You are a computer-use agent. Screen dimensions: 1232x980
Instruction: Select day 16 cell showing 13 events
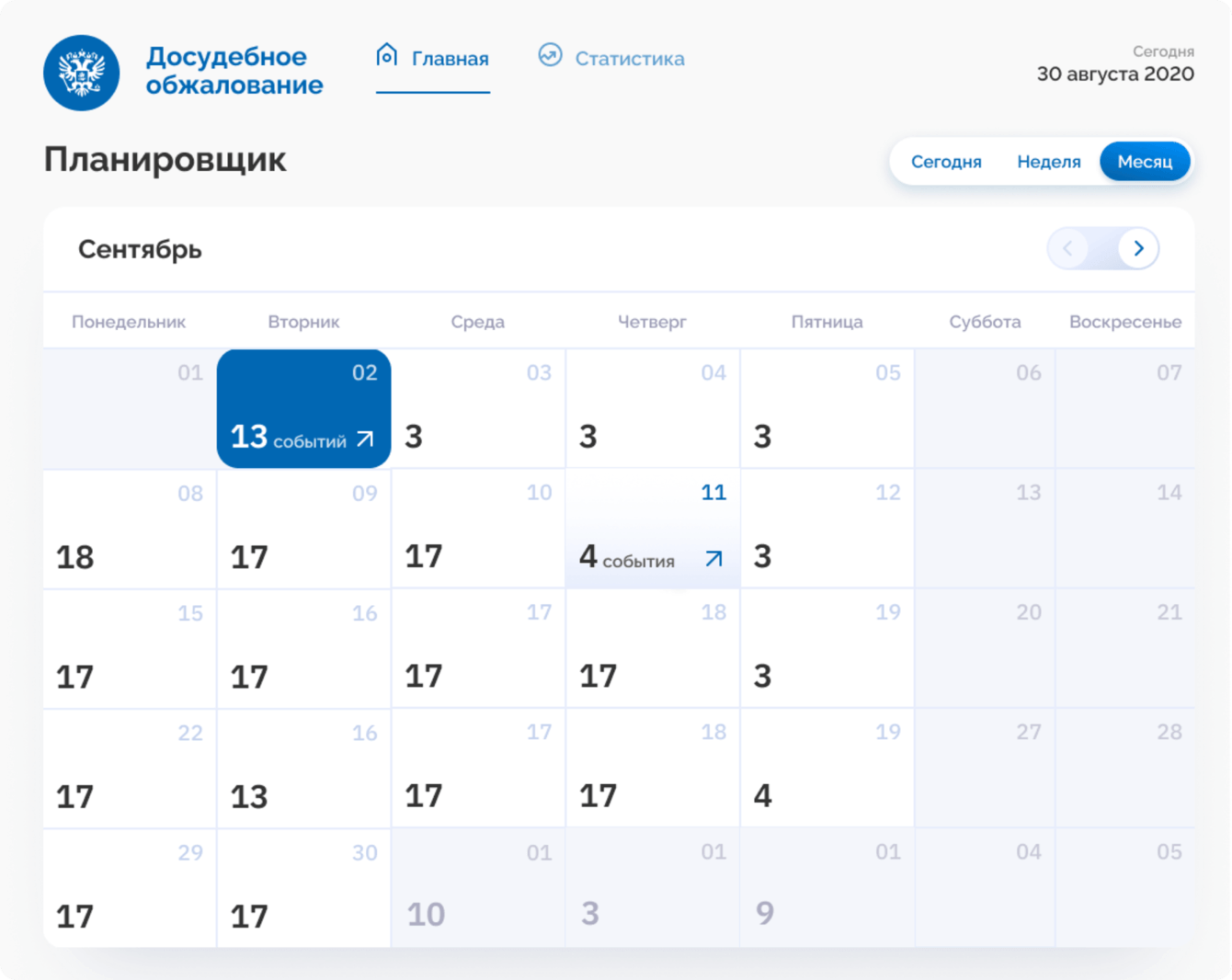click(x=304, y=769)
